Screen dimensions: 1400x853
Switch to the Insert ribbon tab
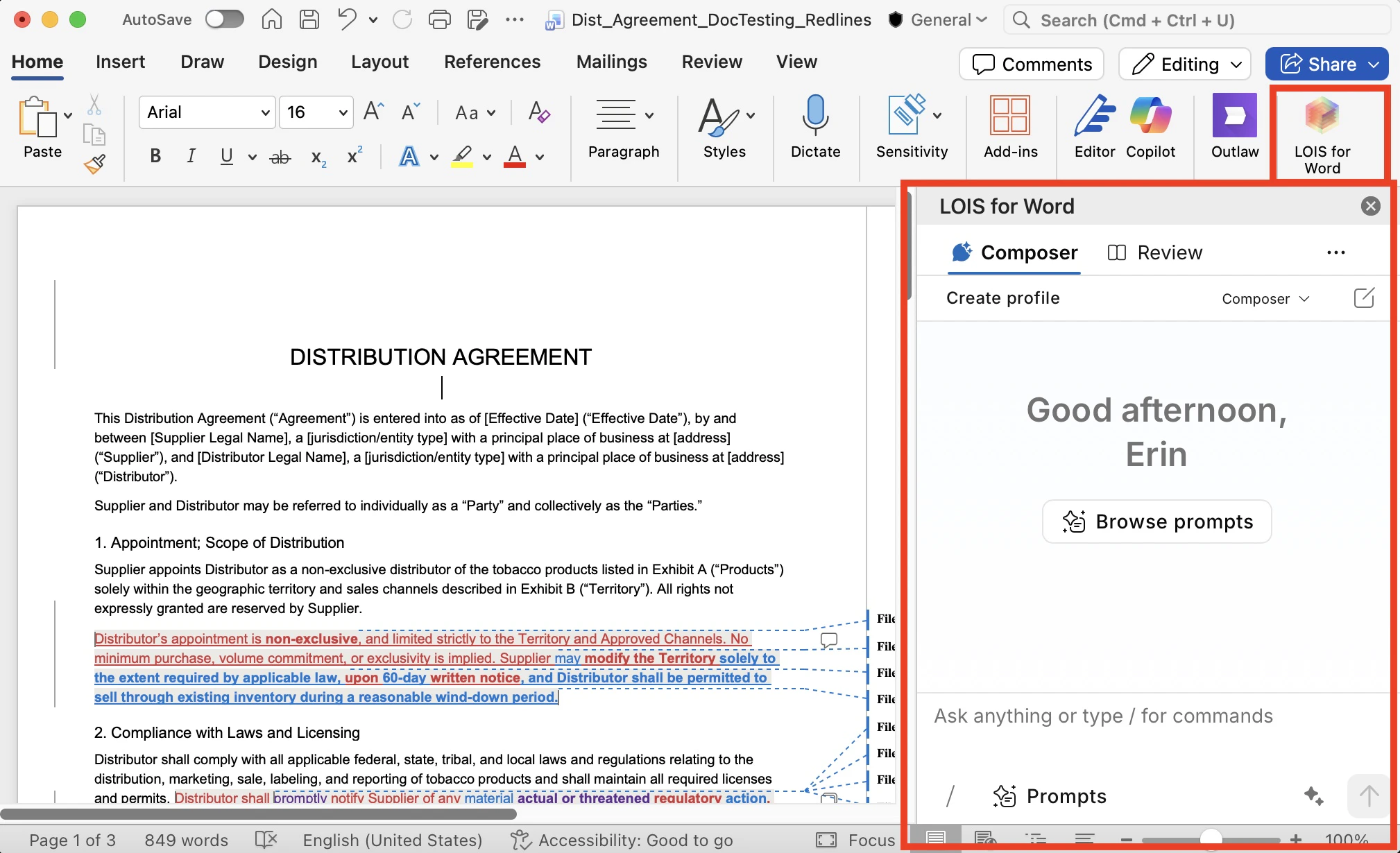120,62
